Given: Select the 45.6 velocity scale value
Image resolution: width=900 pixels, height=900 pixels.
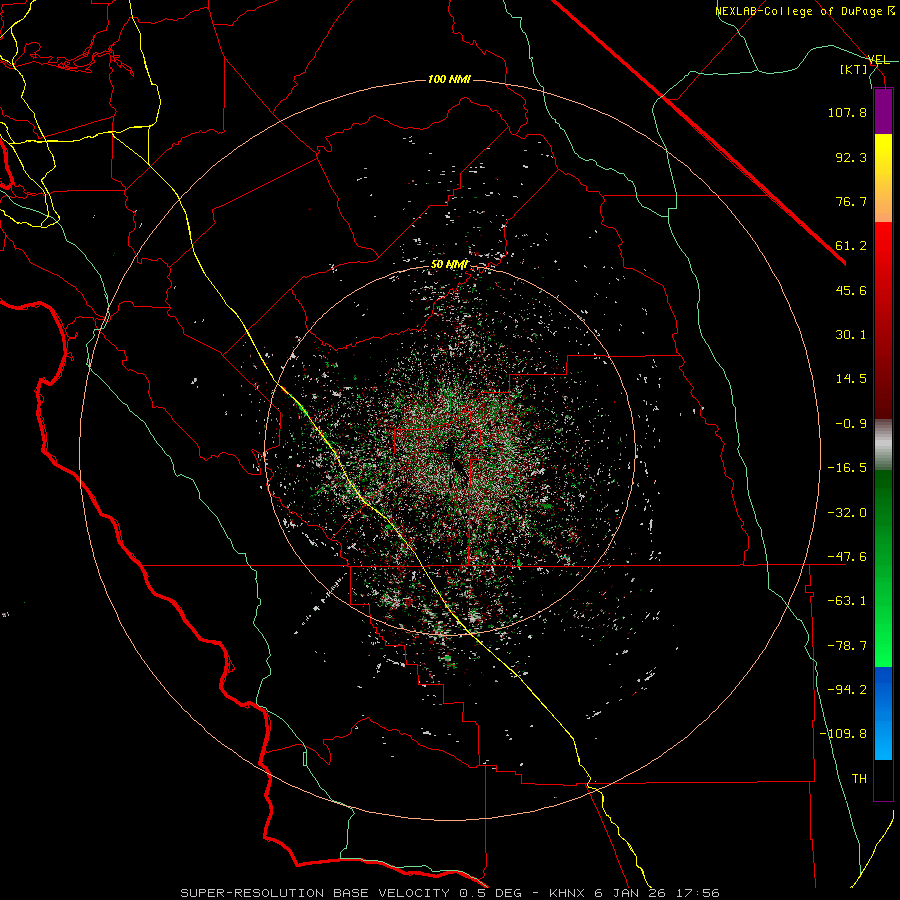Looking at the screenshot, I should [x=851, y=290].
